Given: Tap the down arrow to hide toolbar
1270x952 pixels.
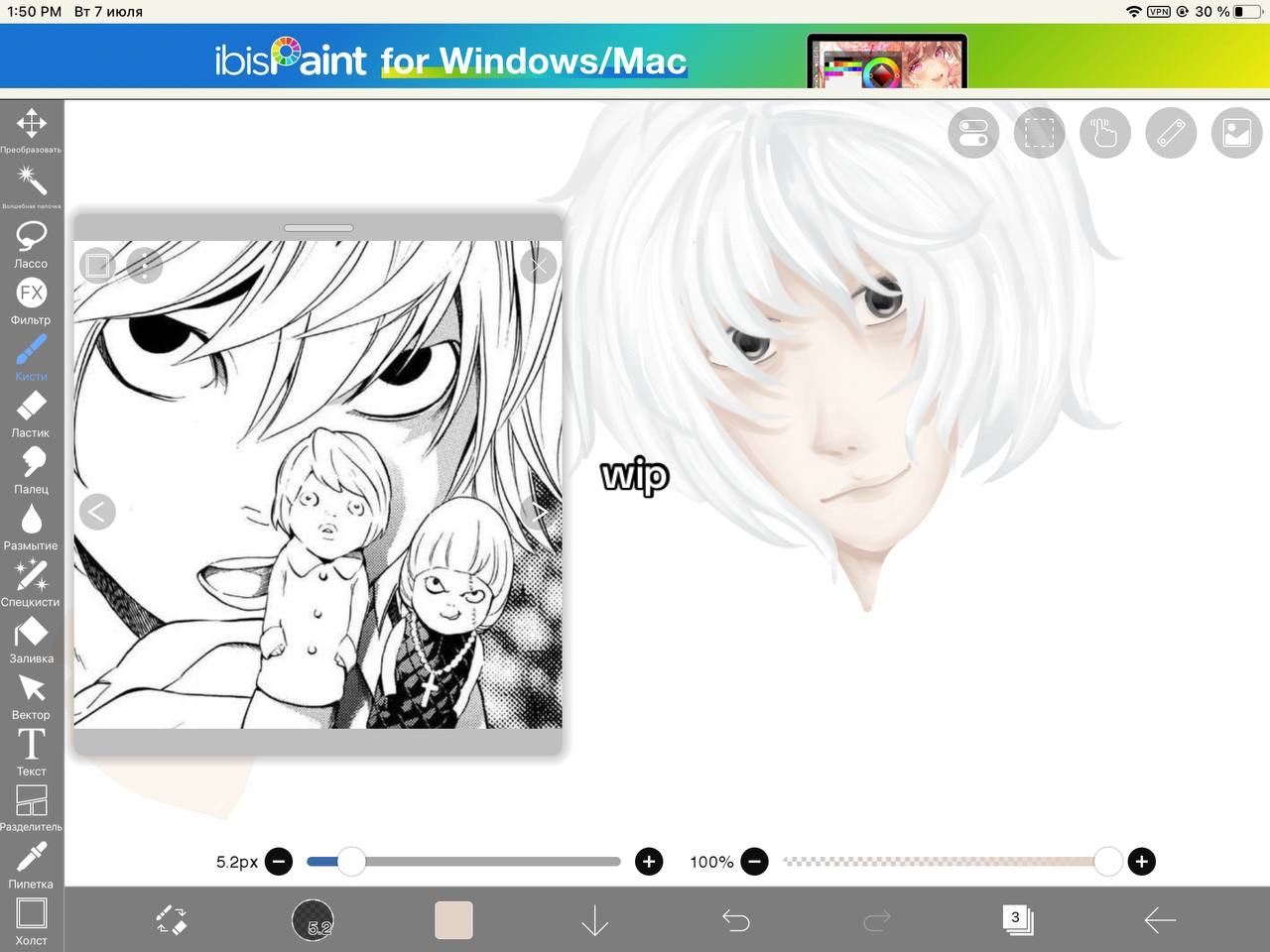Looking at the screenshot, I should click(594, 919).
